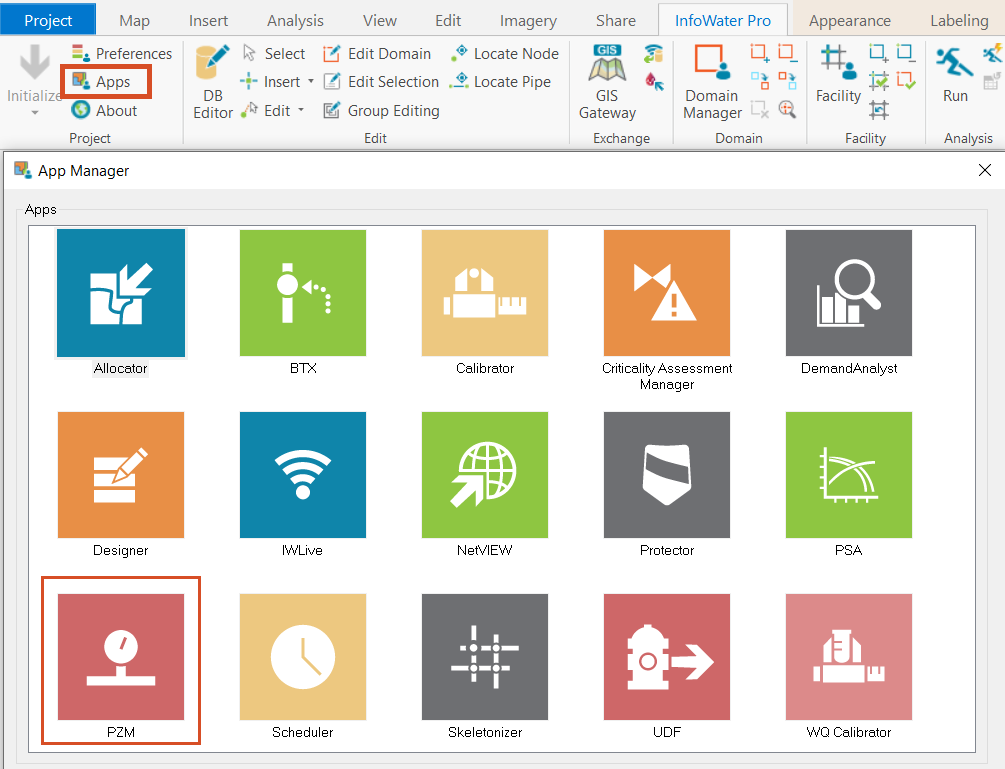
Task: Close the App Manager window
Action: 985,170
